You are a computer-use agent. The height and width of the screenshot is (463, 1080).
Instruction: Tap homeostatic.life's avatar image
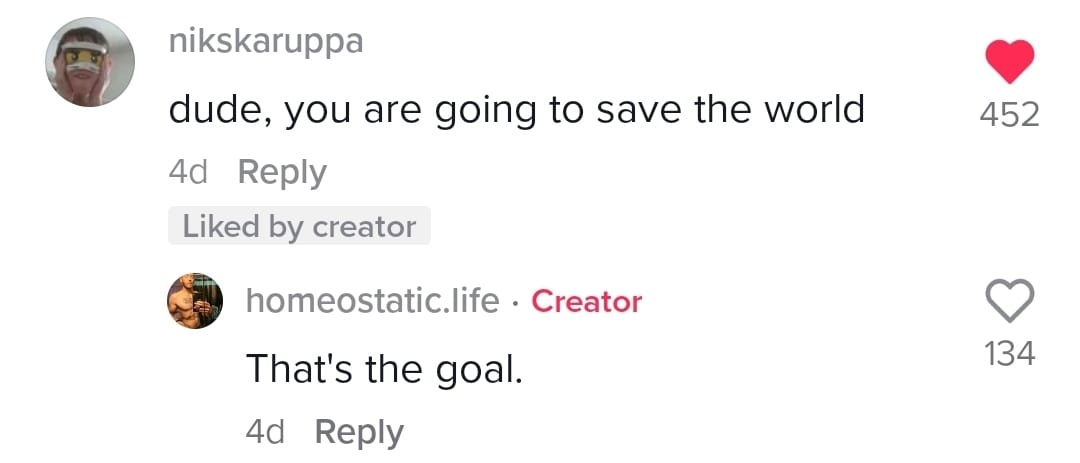193,299
